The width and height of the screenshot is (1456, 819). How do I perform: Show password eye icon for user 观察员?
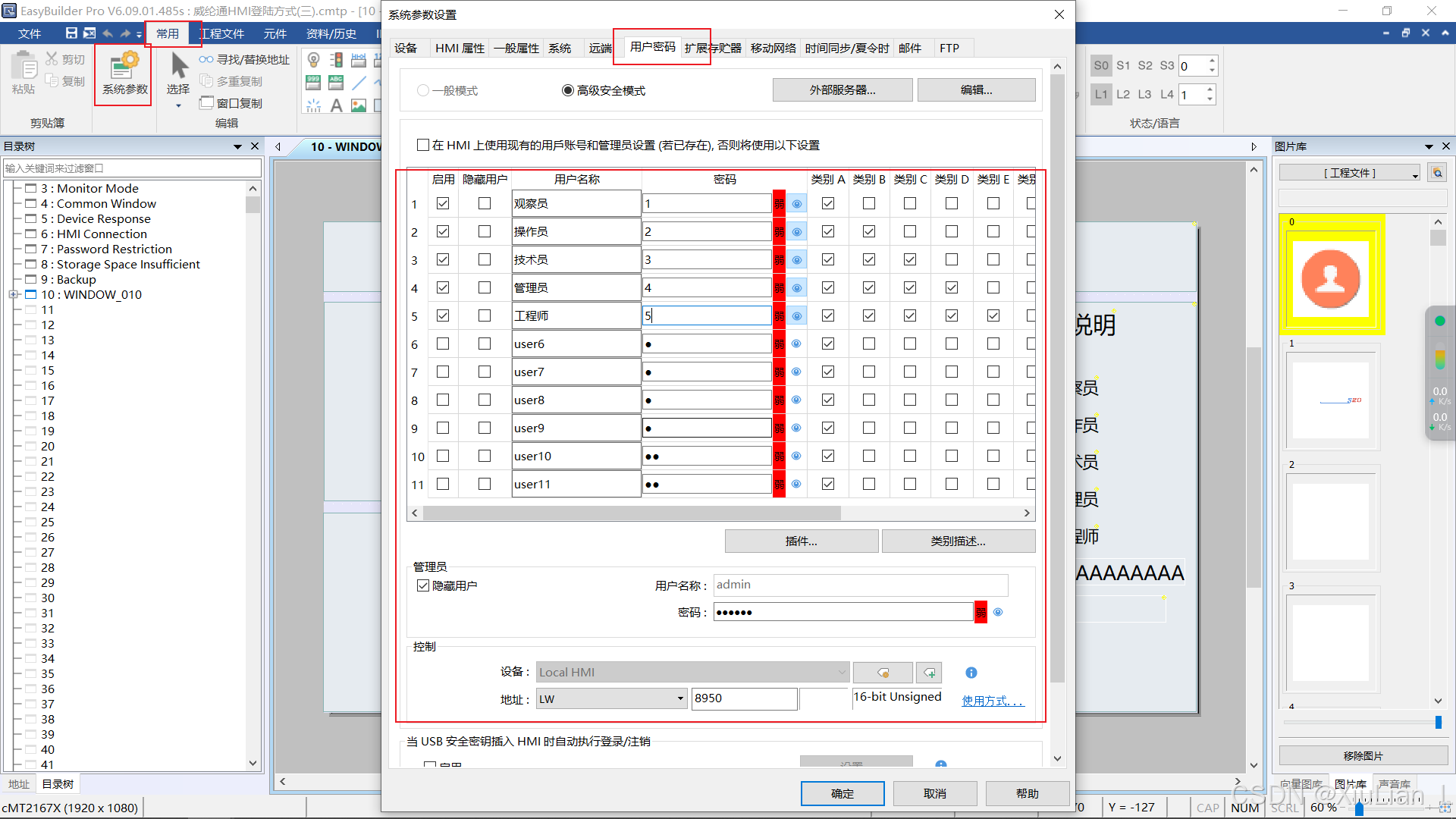pos(796,204)
